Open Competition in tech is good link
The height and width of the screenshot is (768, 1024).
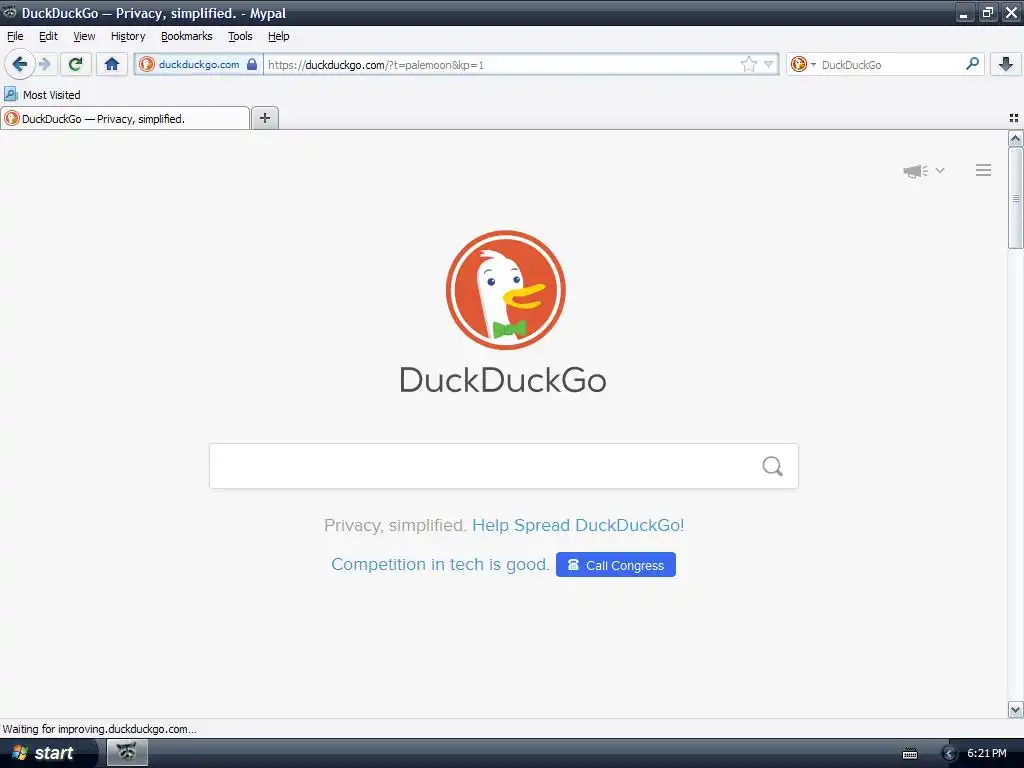[x=440, y=564]
